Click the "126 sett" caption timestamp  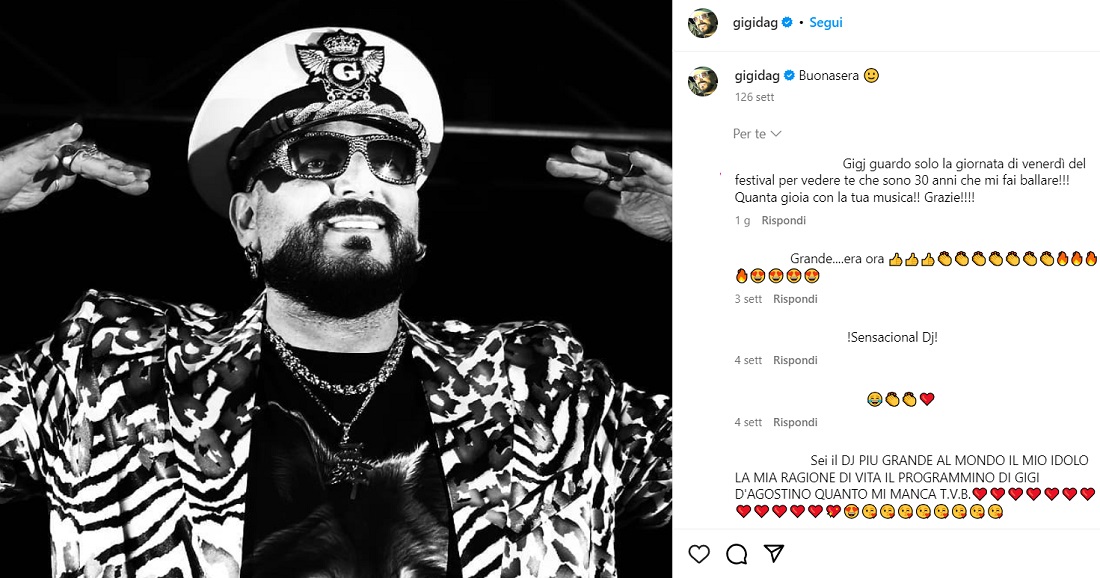[754, 98]
